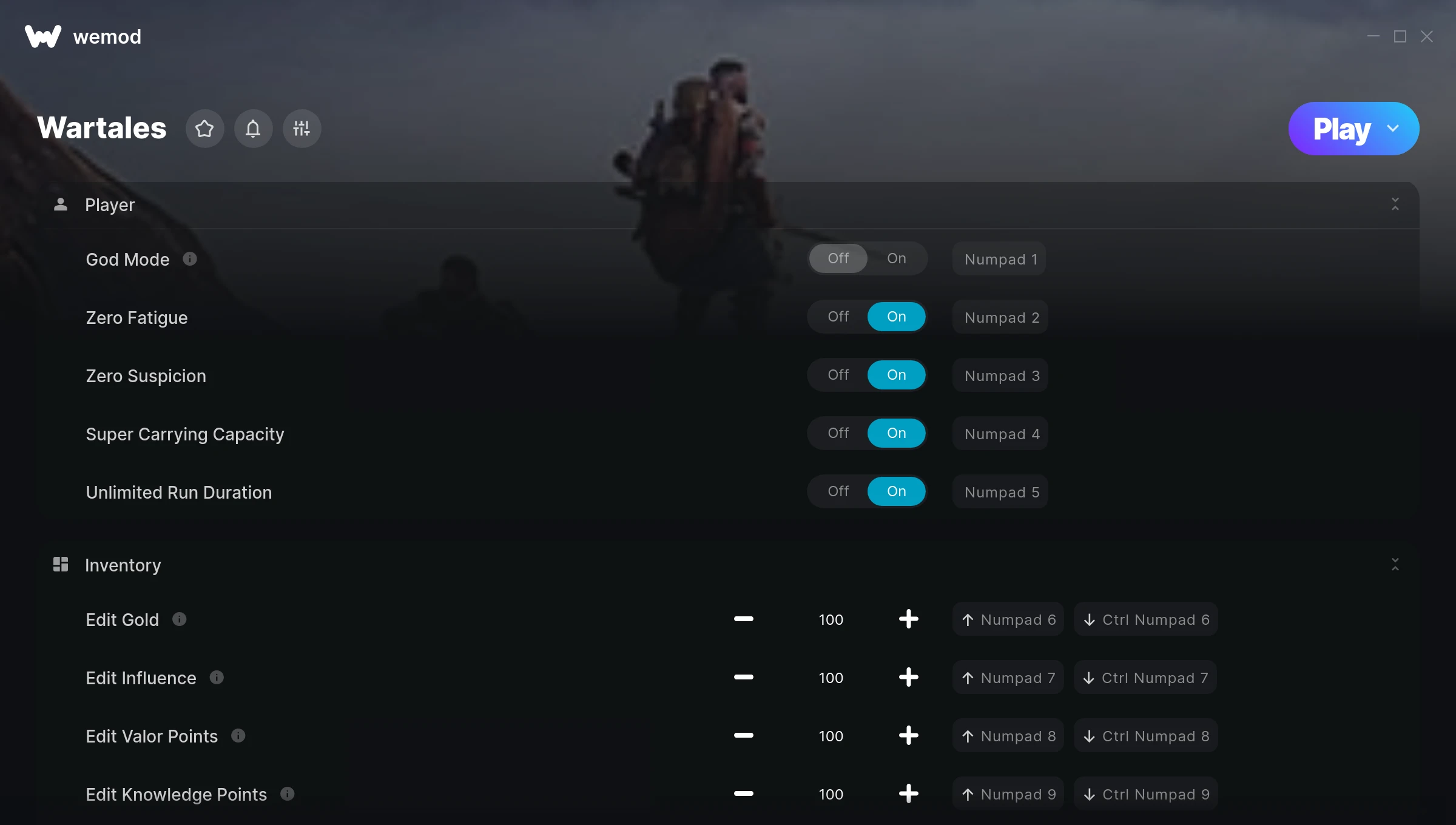Increase Edit Gold with plus button
This screenshot has width=1456, height=825.
[x=909, y=619]
